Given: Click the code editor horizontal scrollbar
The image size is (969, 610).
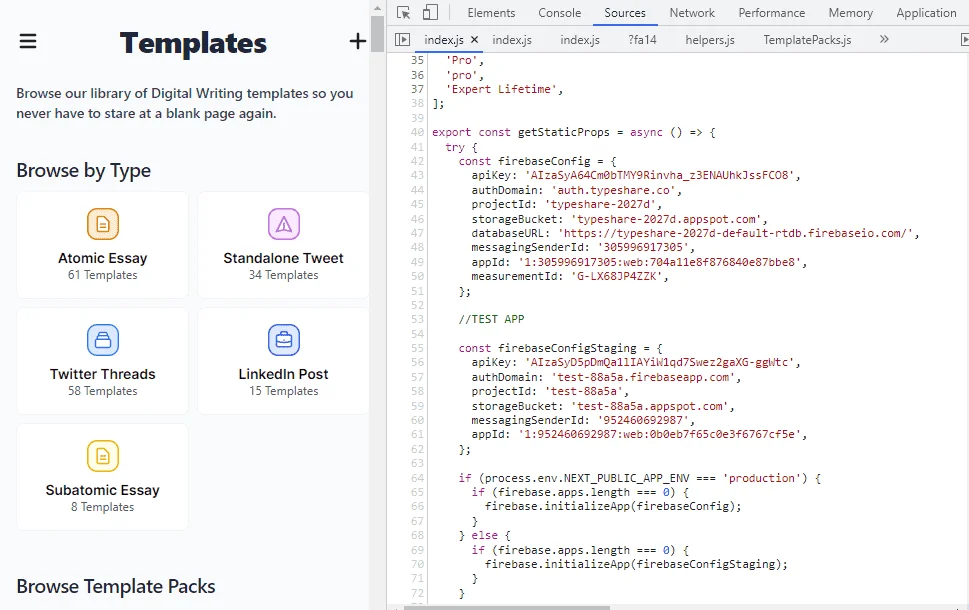Looking at the screenshot, I should 507,608.
